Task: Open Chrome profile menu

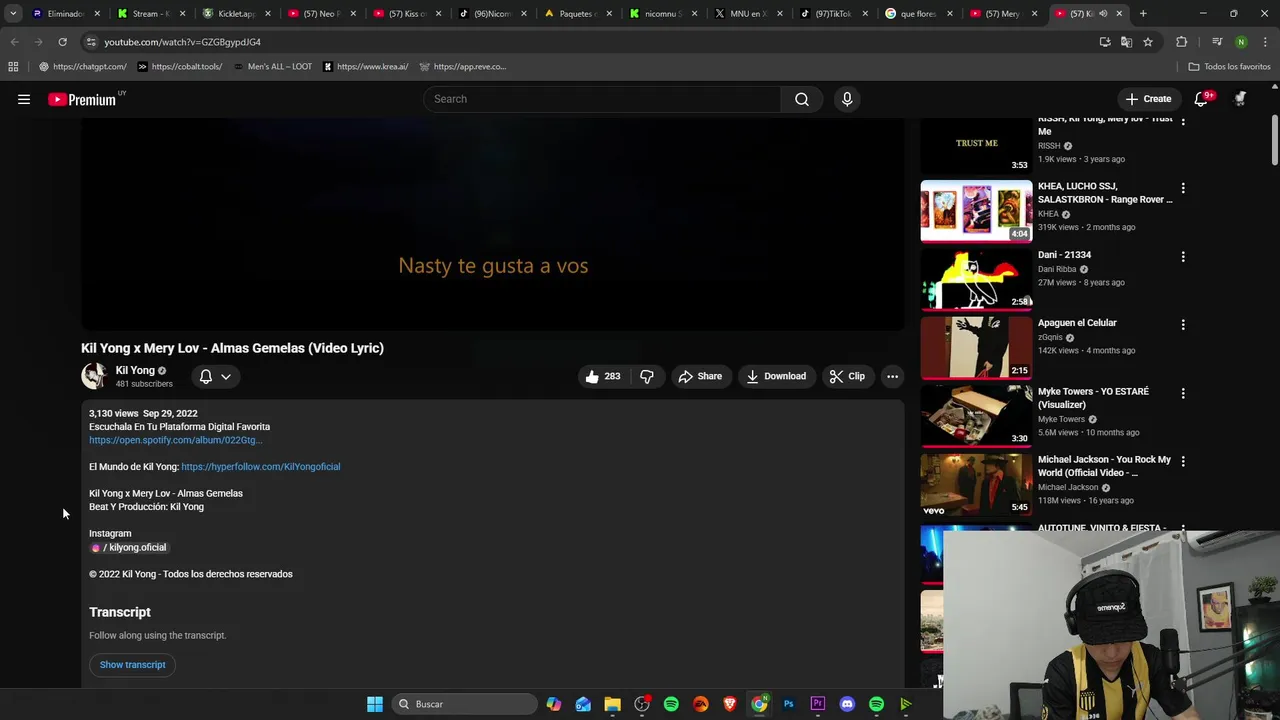Action: (1241, 42)
